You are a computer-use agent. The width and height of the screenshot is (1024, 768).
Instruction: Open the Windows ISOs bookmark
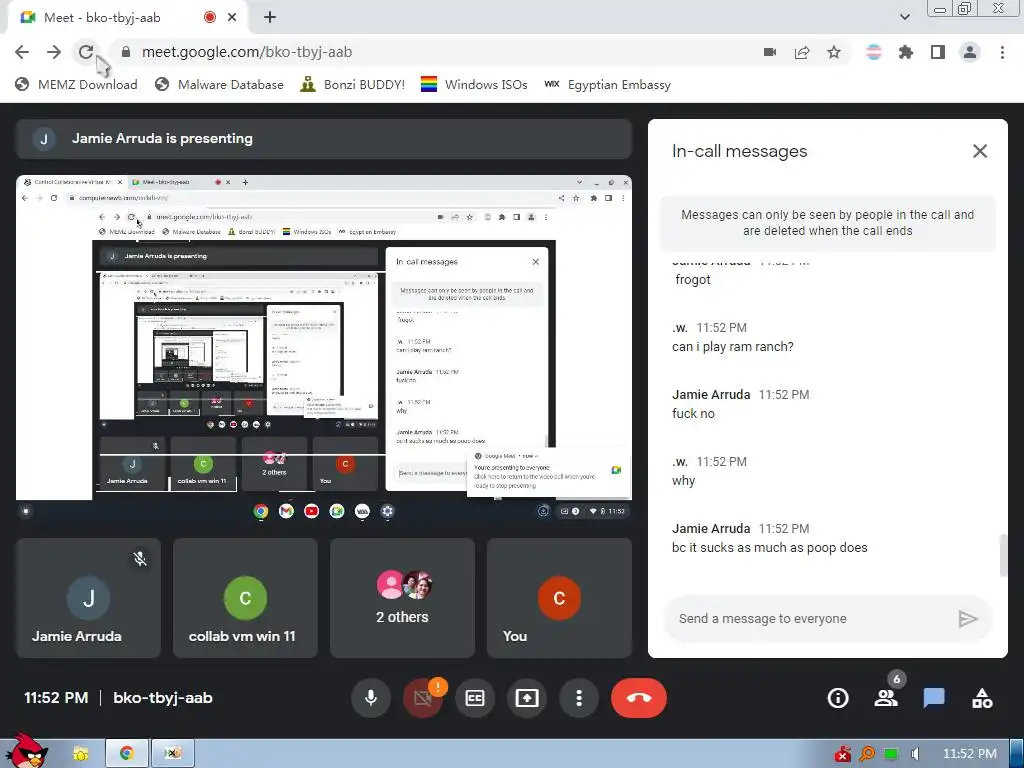coord(474,84)
